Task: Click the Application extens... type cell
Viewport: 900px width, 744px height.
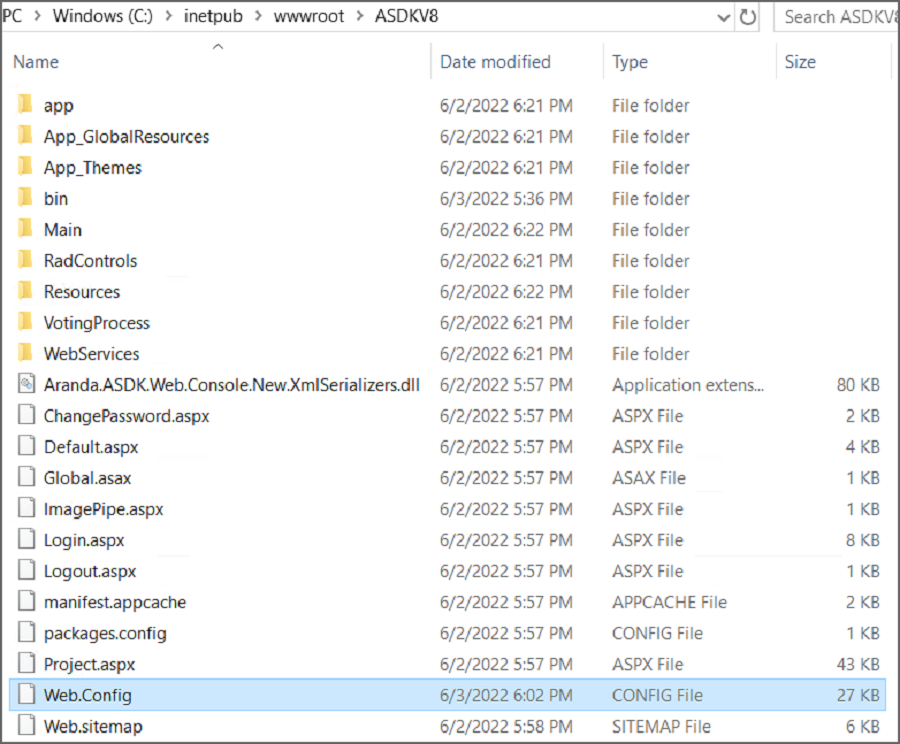Action: click(x=688, y=385)
